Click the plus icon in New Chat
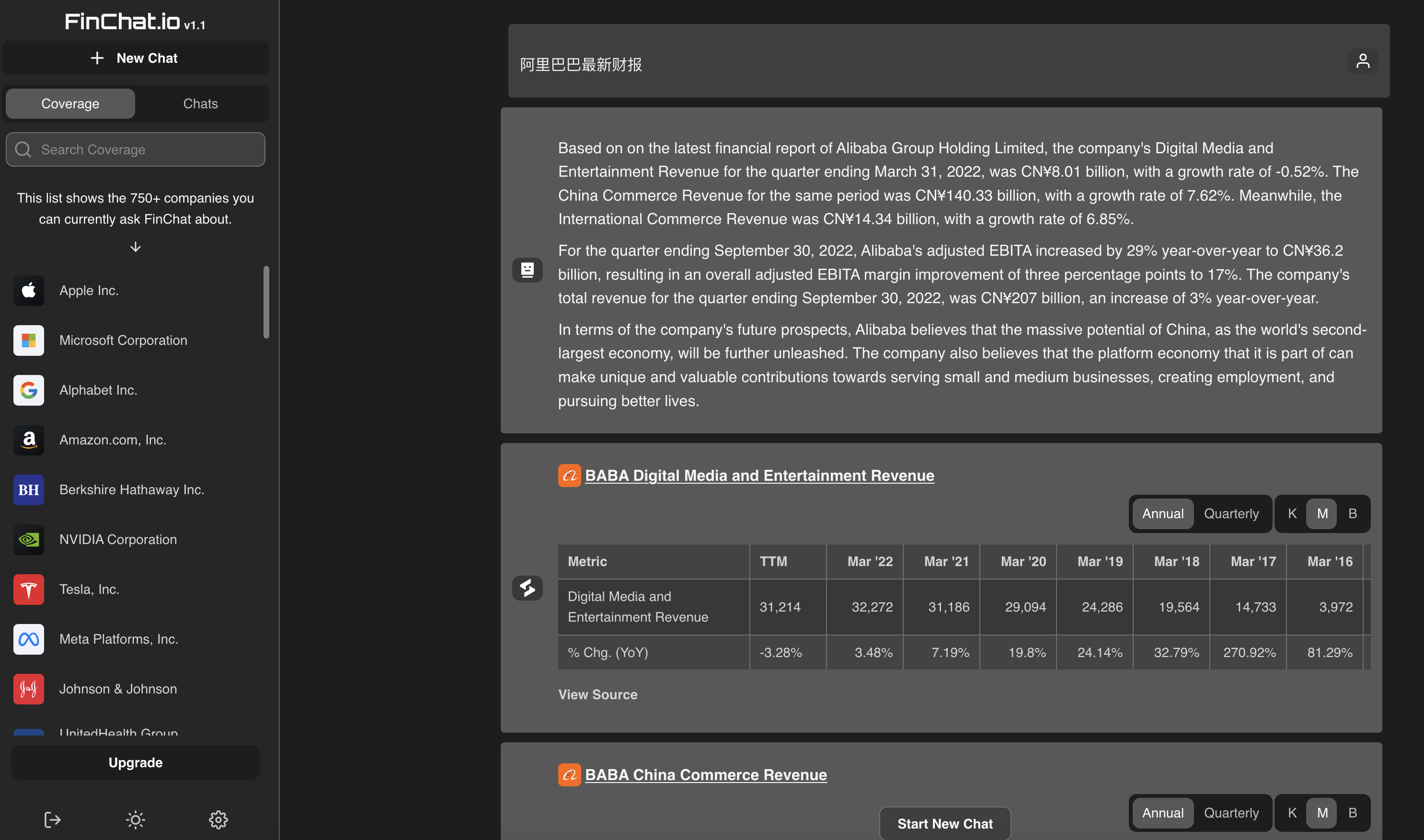 coord(97,58)
